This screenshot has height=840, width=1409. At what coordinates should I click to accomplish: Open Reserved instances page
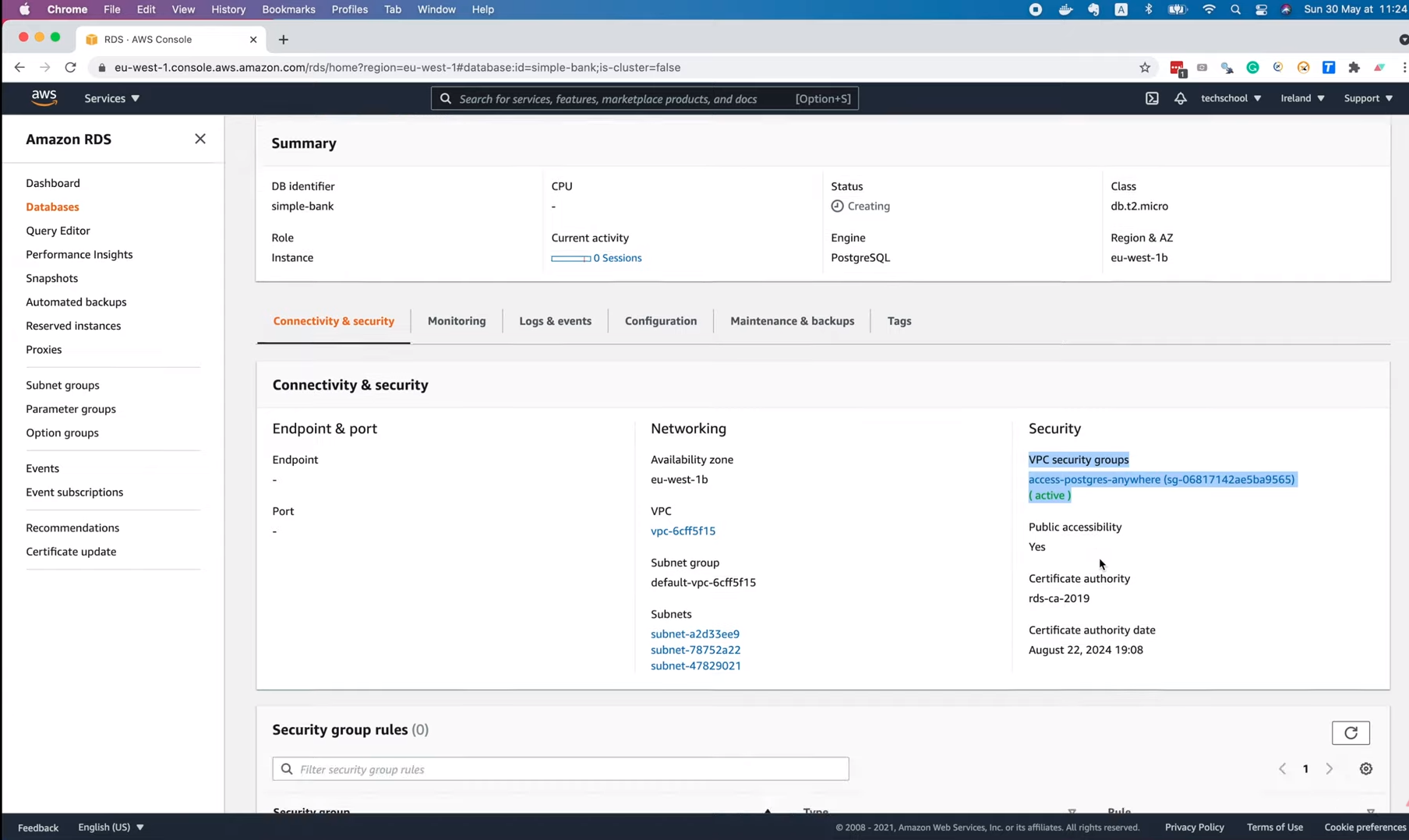click(73, 326)
